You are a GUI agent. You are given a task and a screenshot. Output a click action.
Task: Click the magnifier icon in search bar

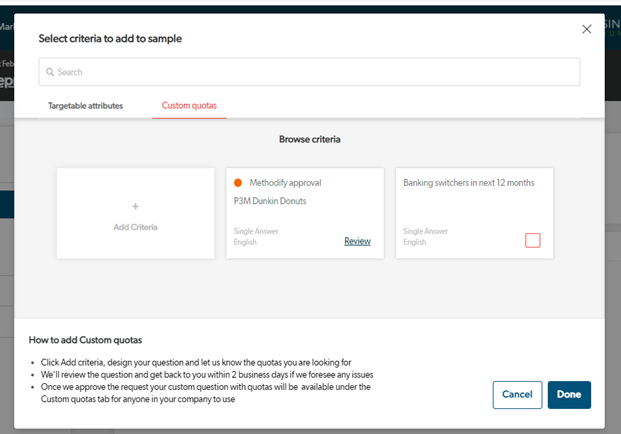coord(49,72)
